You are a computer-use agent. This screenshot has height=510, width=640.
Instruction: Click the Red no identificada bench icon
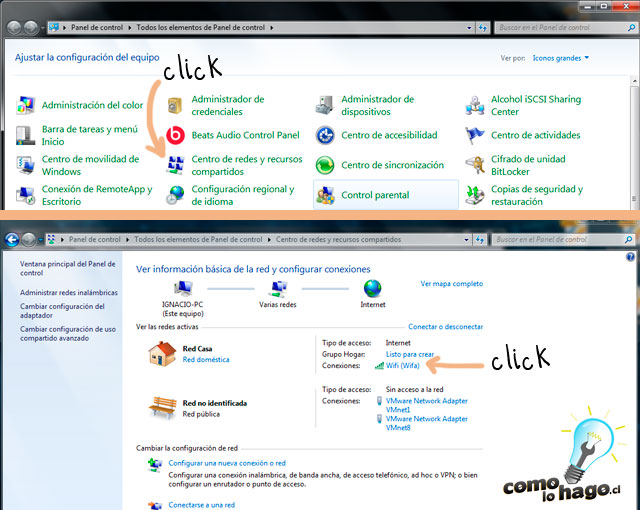(161, 407)
